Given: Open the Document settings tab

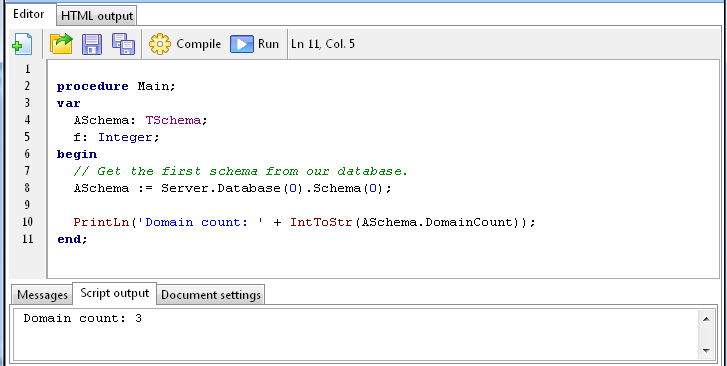Looking at the screenshot, I should (x=210, y=295).
